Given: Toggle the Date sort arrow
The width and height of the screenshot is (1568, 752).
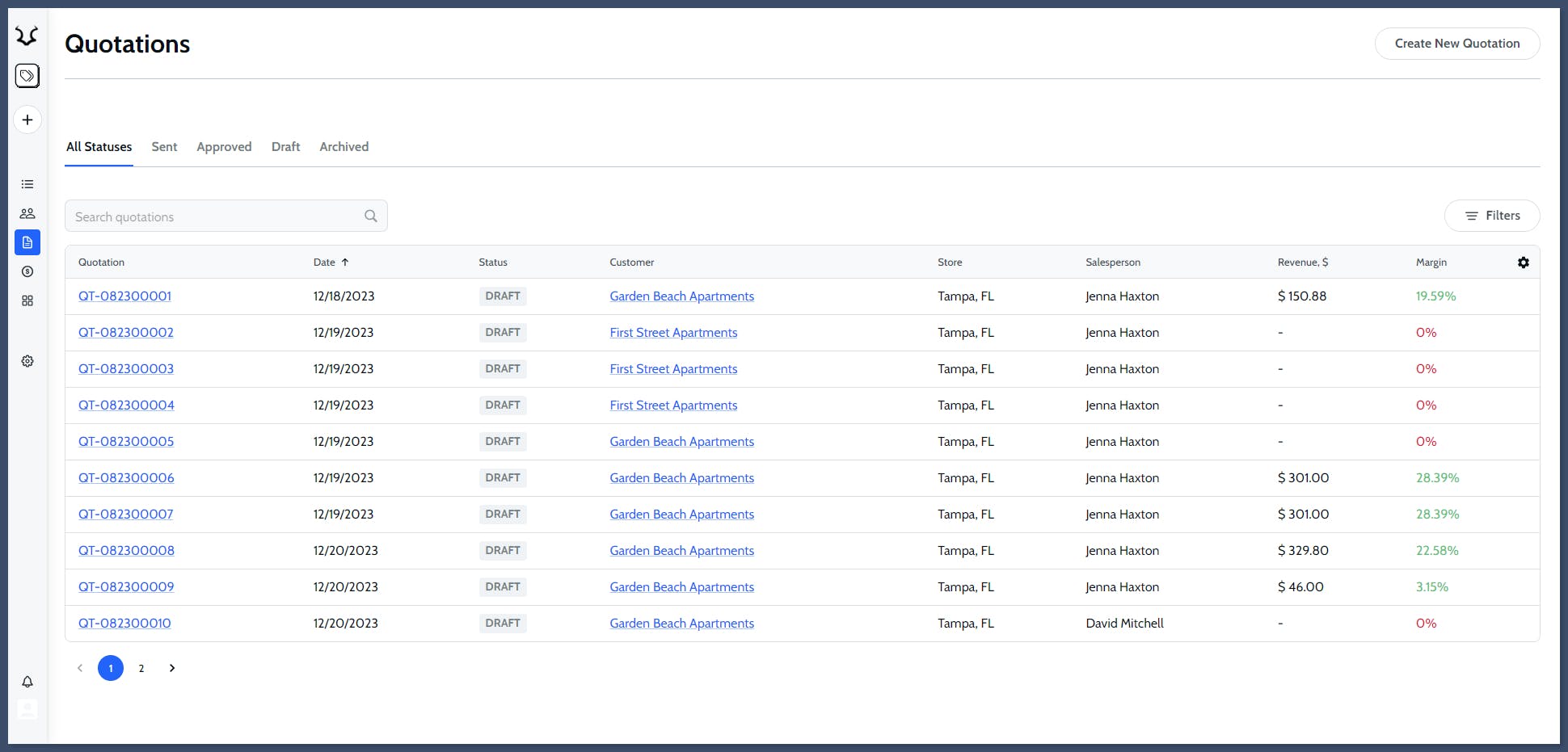Looking at the screenshot, I should pyautogui.click(x=345, y=263).
